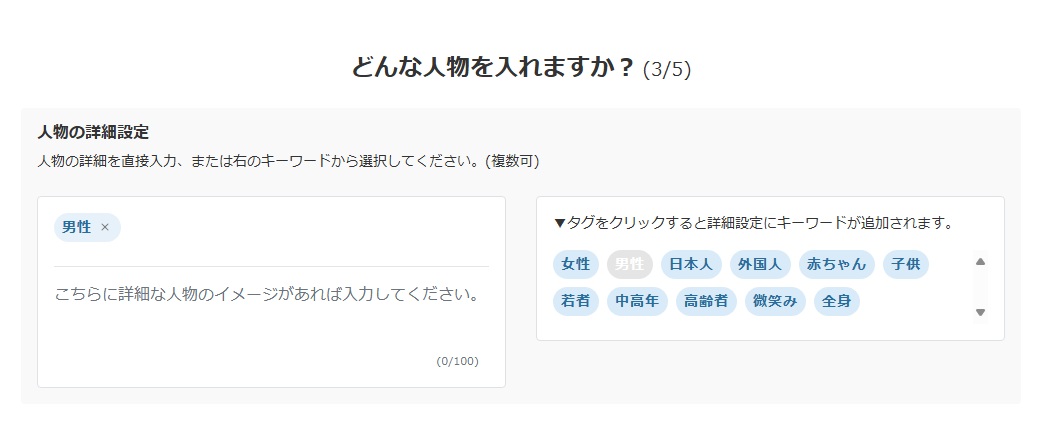Add the 微笑み tag
The height and width of the screenshot is (439, 1061).
pos(775,301)
